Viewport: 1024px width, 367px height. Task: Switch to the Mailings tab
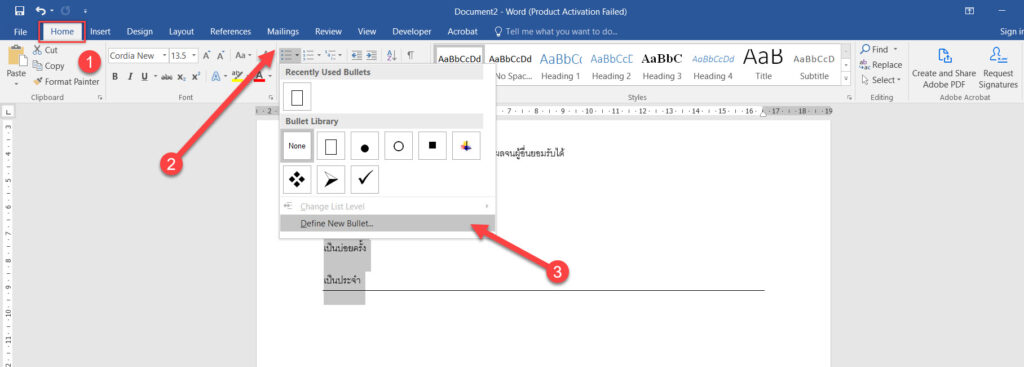283,31
